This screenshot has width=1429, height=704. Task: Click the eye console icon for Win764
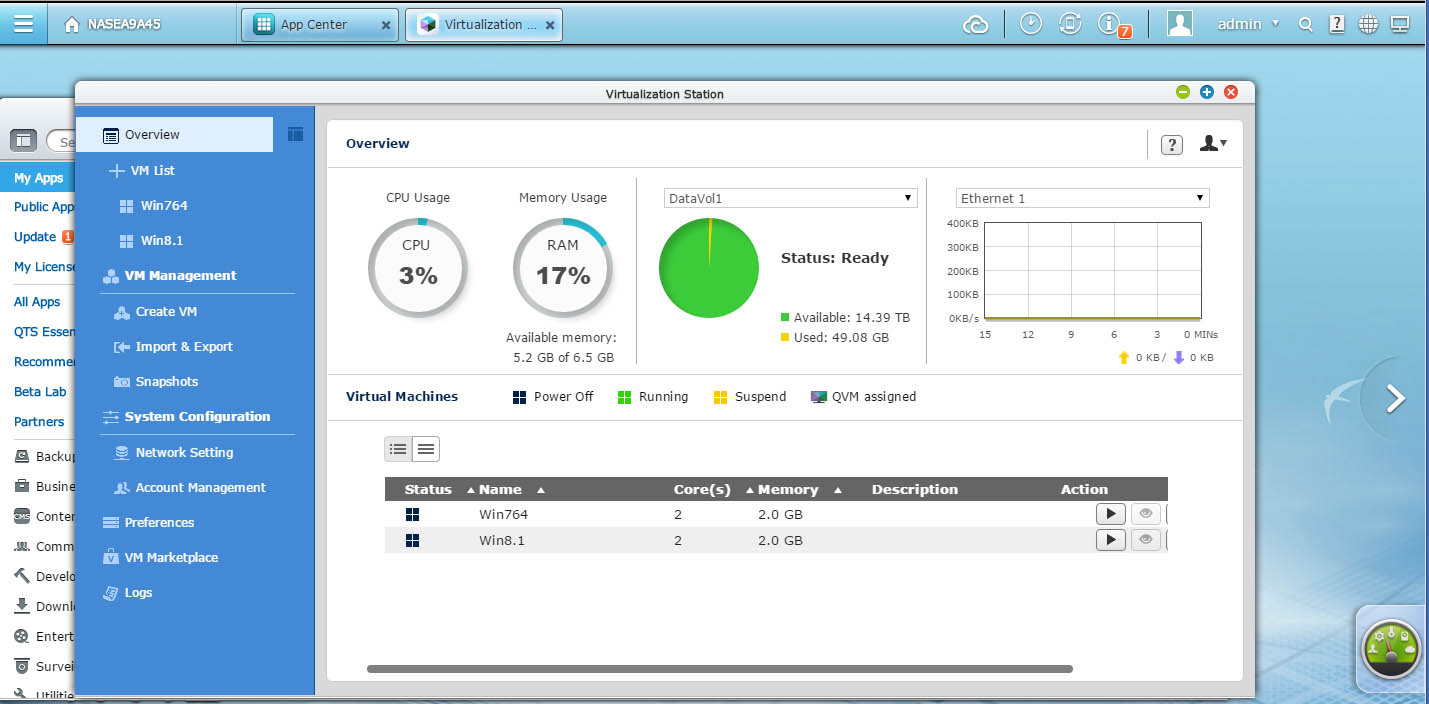tap(1145, 514)
